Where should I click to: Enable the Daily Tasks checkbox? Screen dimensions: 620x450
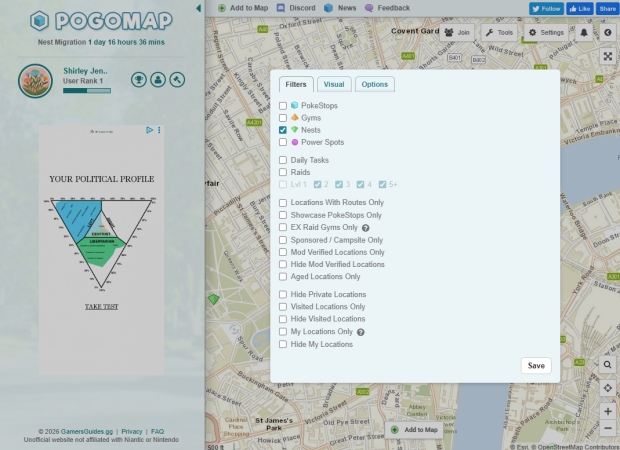[283, 160]
